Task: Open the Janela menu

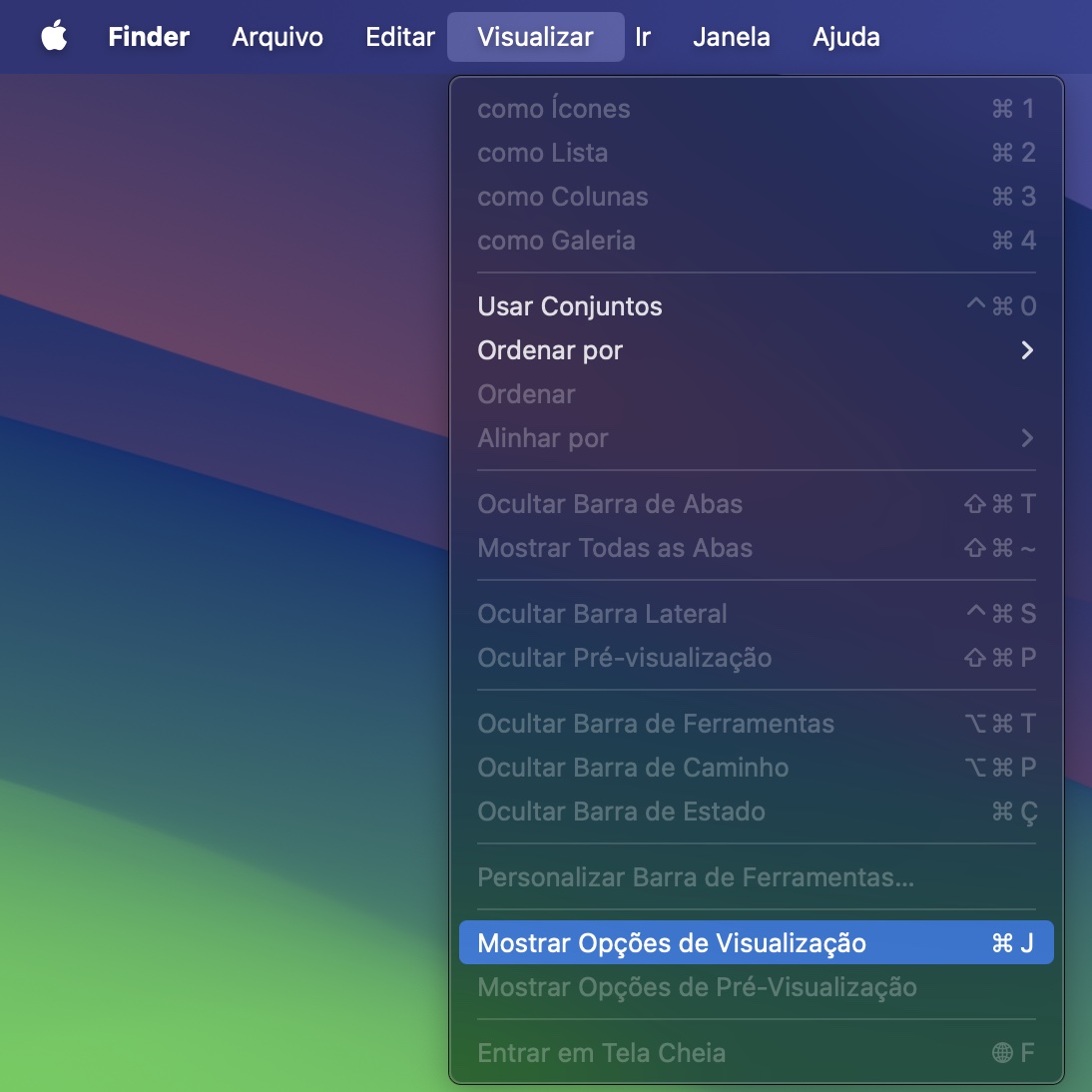Action: pos(731,37)
